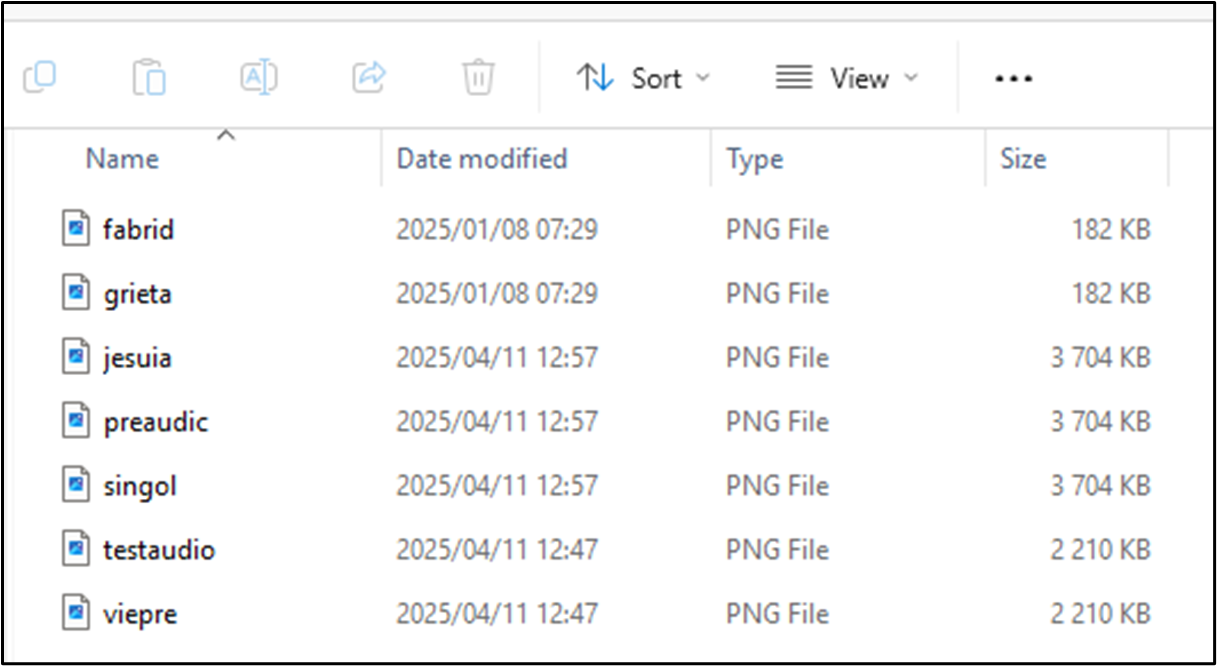
Task: Click the Copy icon in toolbar
Action: click(x=40, y=77)
